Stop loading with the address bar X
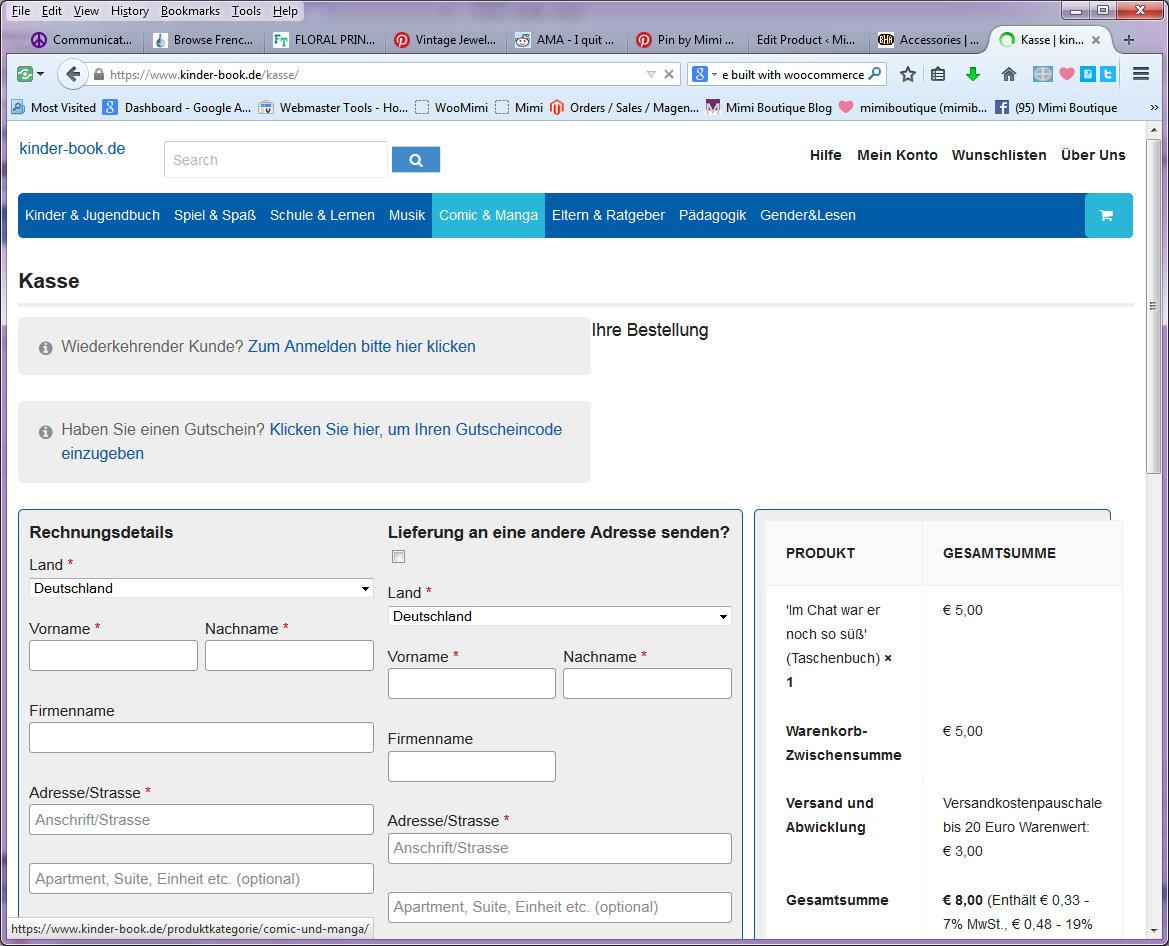 point(669,74)
